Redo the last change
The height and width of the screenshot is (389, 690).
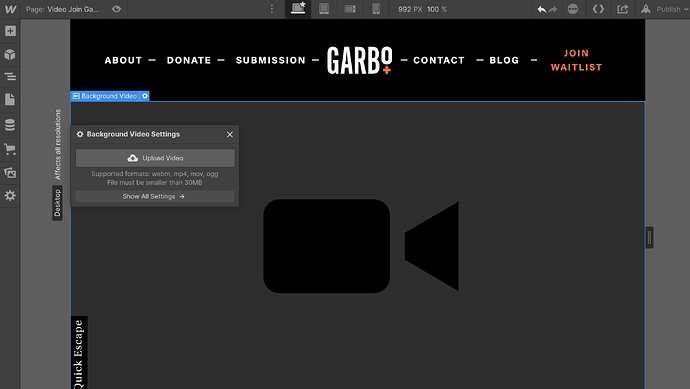point(553,9)
